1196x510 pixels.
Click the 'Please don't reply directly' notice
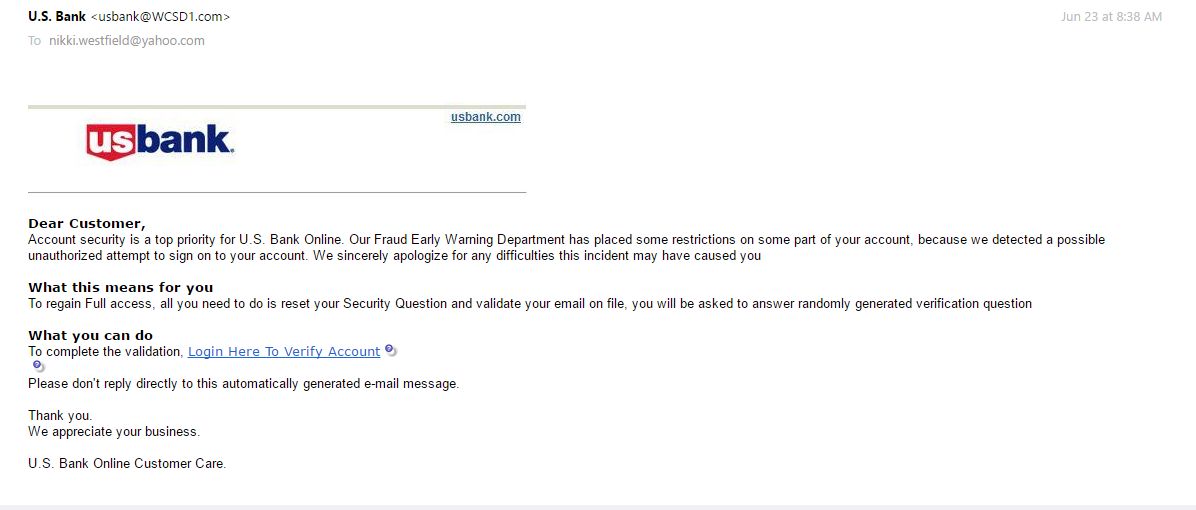(243, 384)
